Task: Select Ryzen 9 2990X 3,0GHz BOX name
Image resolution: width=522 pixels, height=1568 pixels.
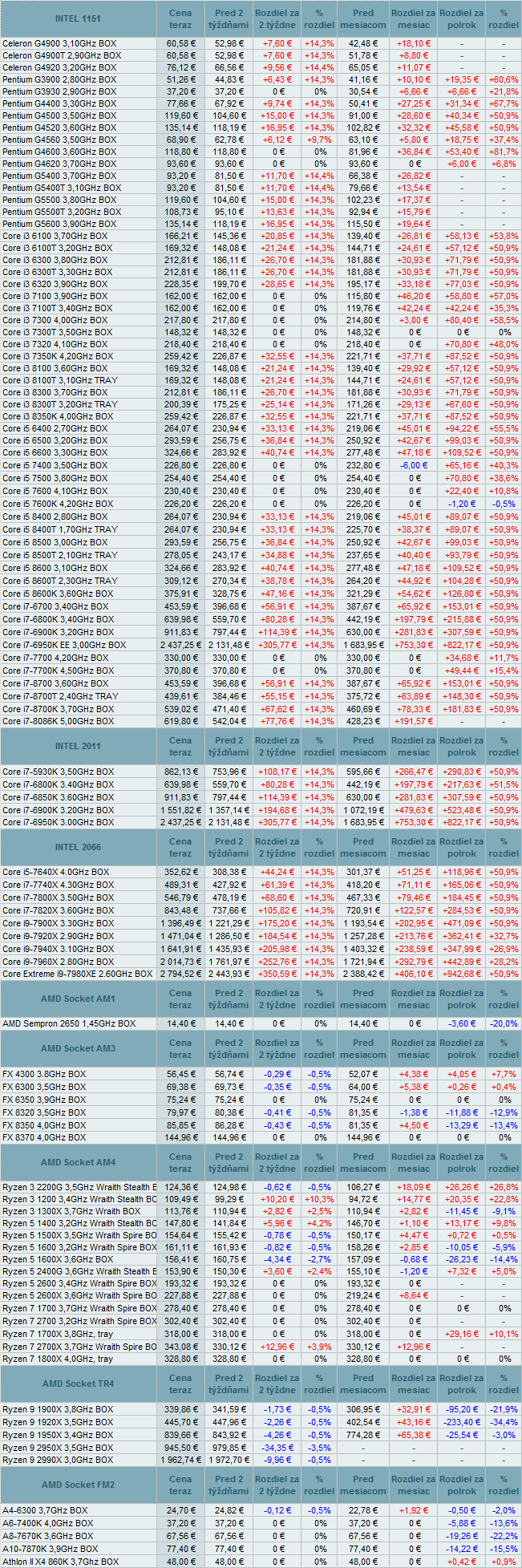Action: pyautogui.click(x=58, y=1460)
